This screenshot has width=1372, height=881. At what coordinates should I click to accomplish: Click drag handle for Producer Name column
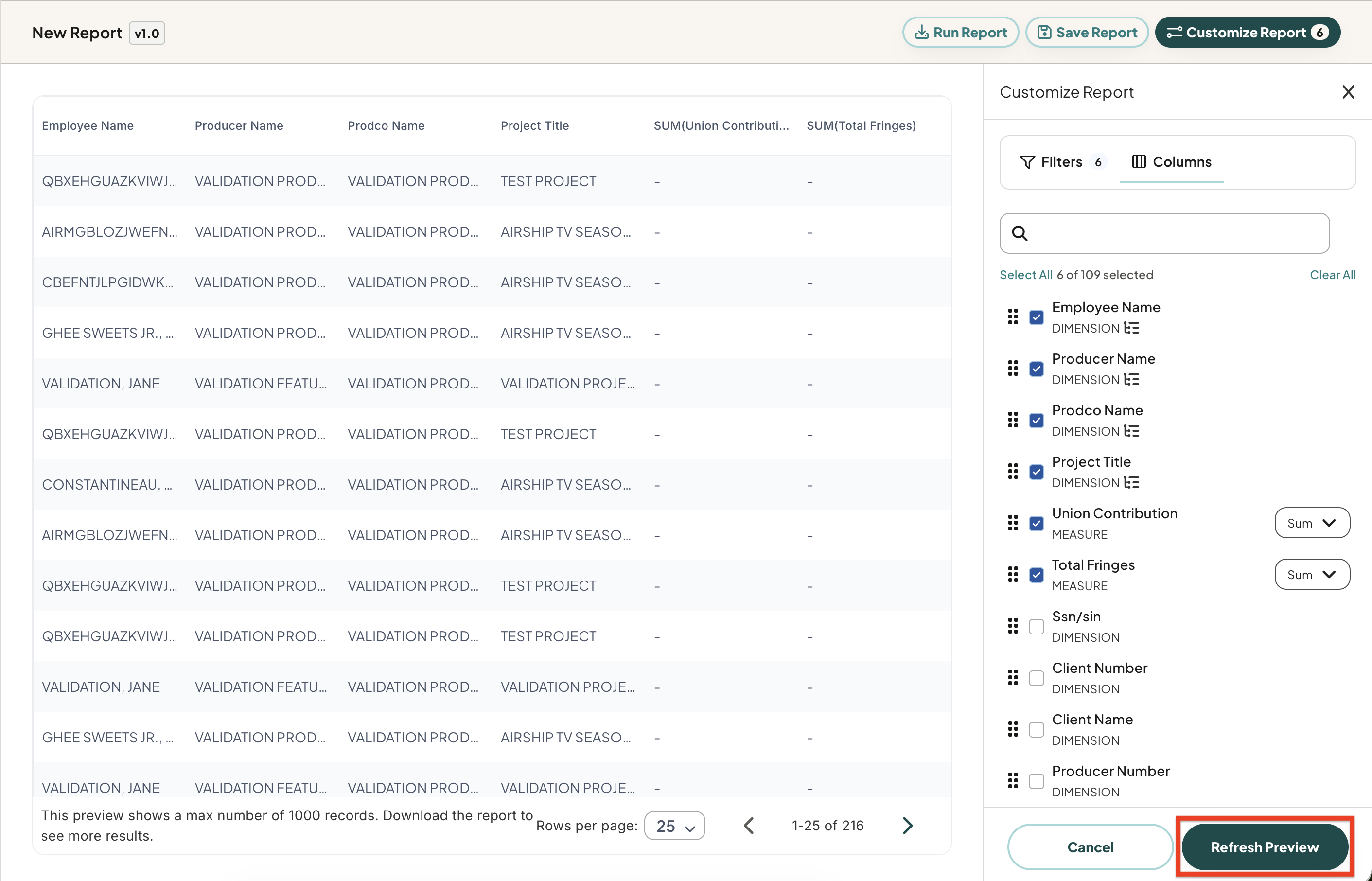pos(1013,369)
